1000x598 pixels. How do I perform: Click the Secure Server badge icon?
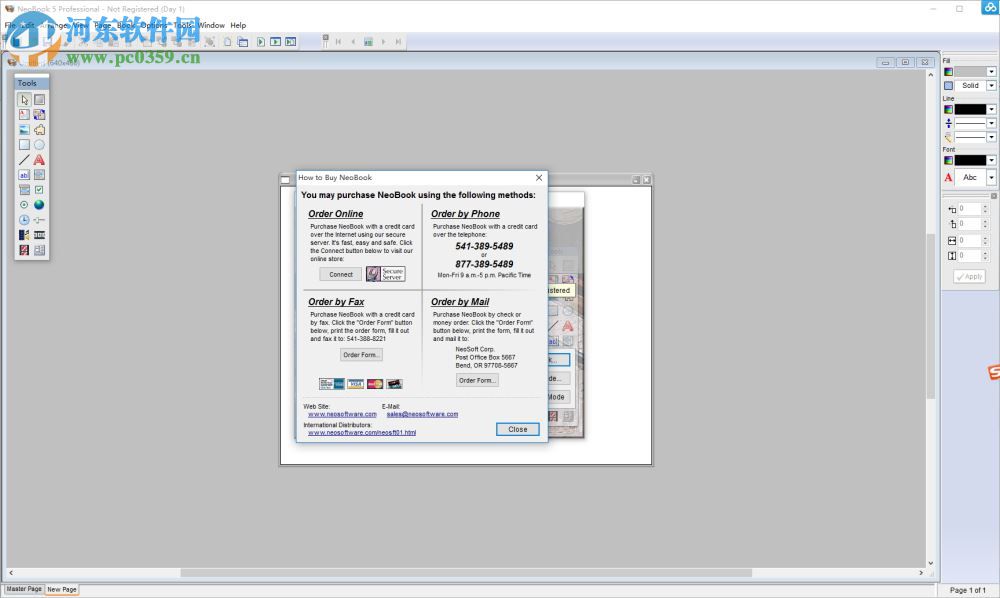385,274
